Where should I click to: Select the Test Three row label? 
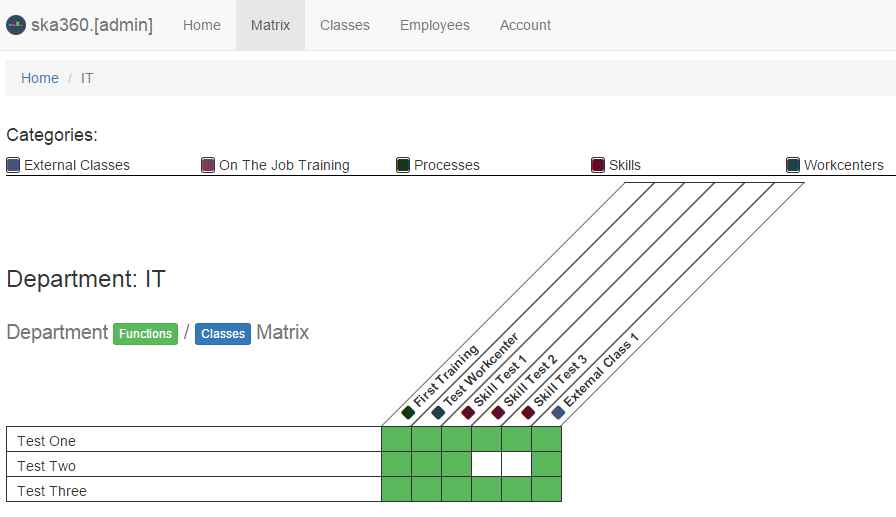pyautogui.click(x=52, y=491)
